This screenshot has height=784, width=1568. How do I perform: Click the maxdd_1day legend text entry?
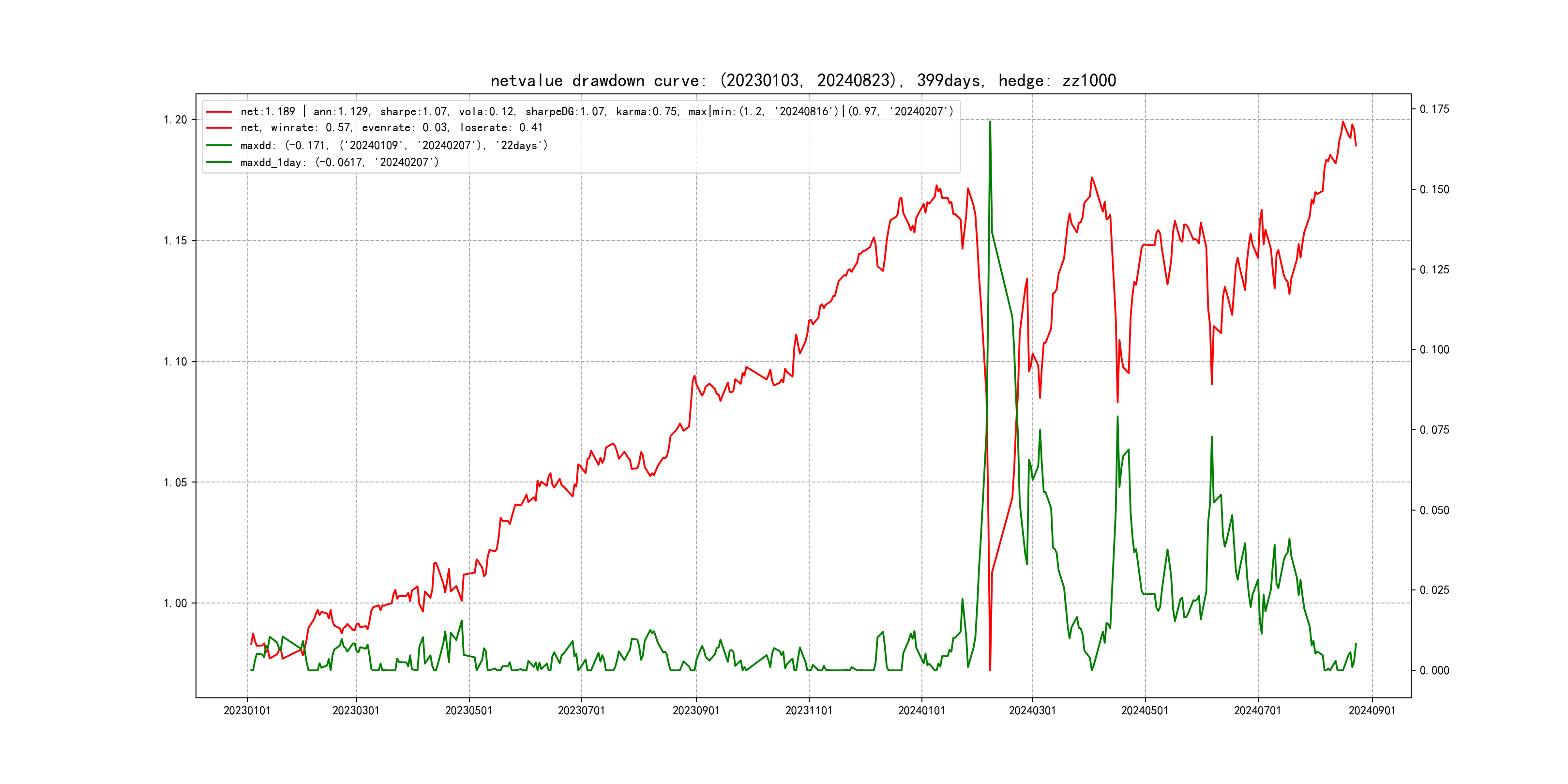coord(339,163)
